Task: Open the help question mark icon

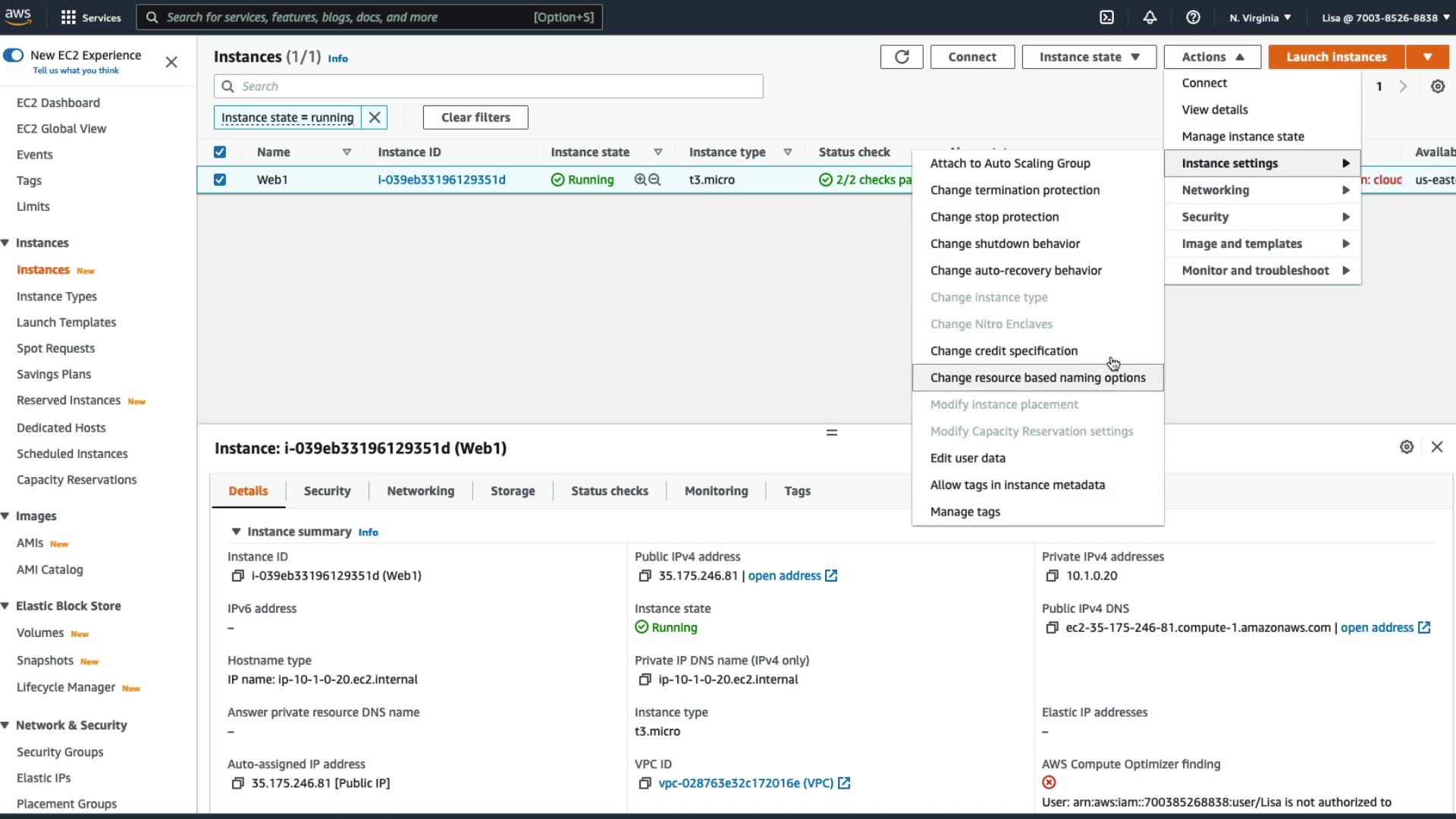Action: [x=1193, y=17]
